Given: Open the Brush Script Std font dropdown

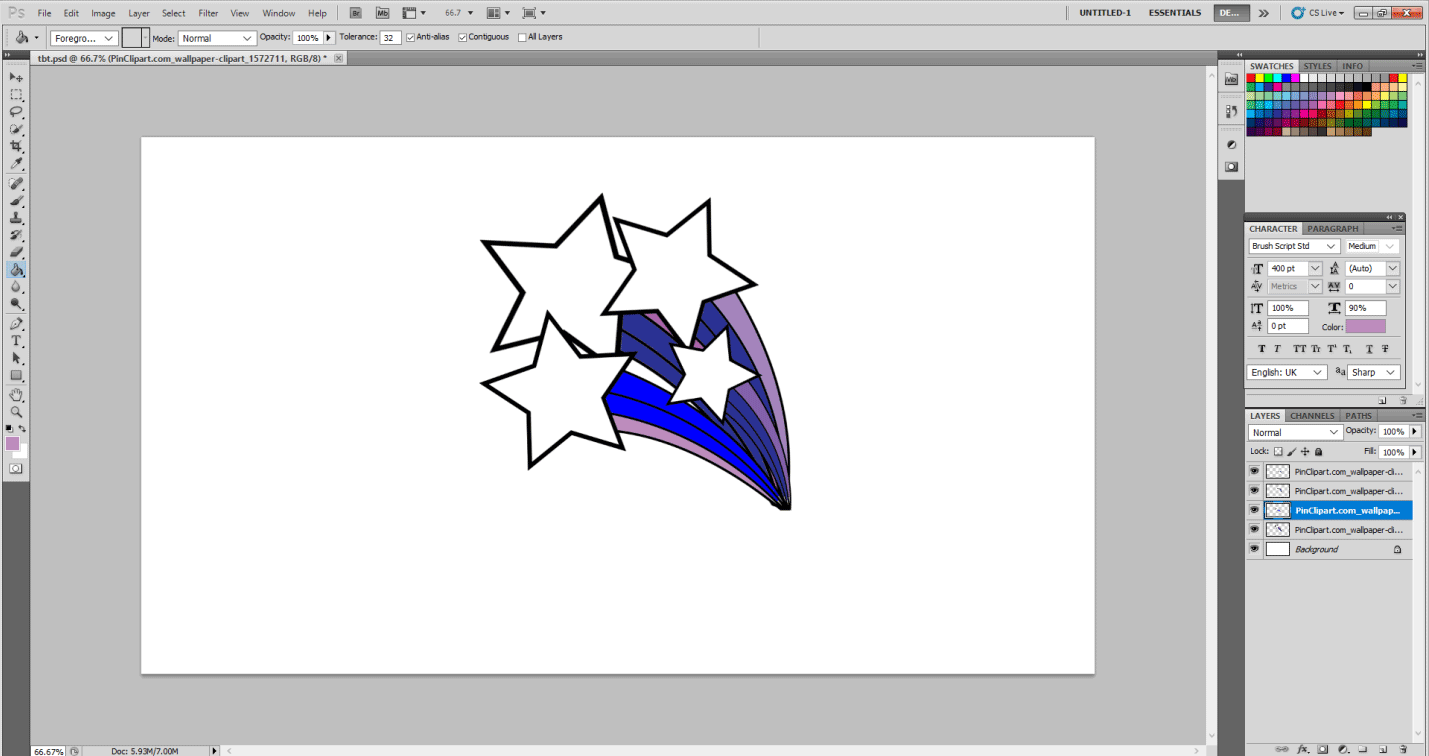Looking at the screenshot, I should click(x=1294, y=246).
